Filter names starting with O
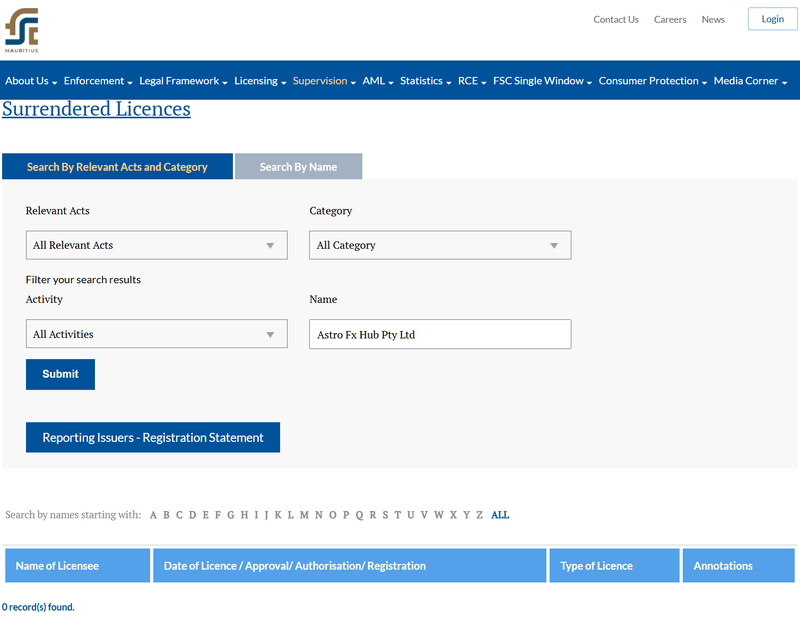The width and height of the screenshot is (800, 618). pyautogui.click(x=333, y=515)
